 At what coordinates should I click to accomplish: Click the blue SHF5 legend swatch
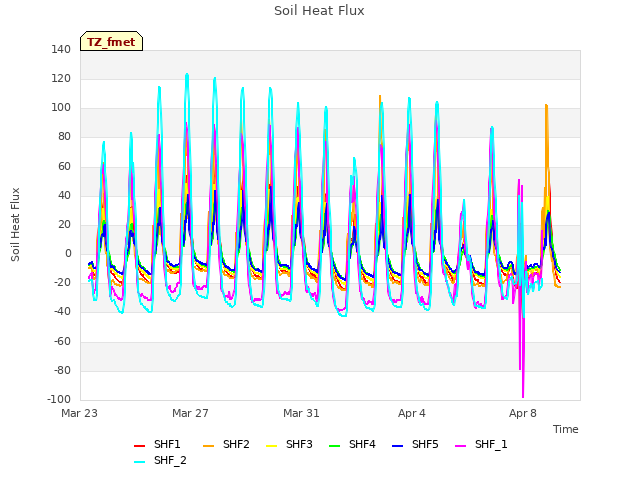398,446
